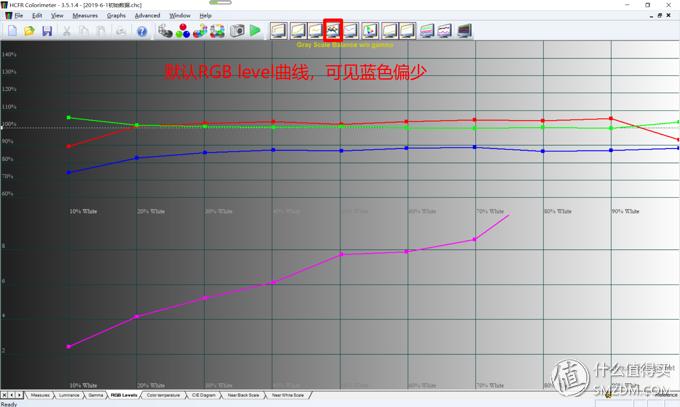Switch to the Near White Scale tab

click(x=288, y=395)
